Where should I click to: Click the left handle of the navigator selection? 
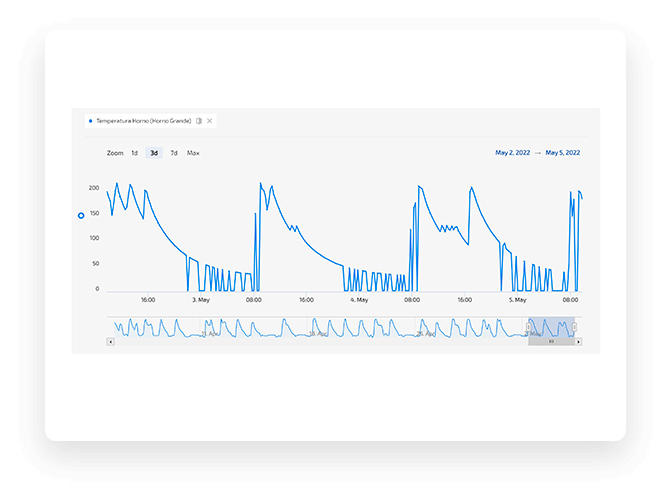(x=528, y=327)
